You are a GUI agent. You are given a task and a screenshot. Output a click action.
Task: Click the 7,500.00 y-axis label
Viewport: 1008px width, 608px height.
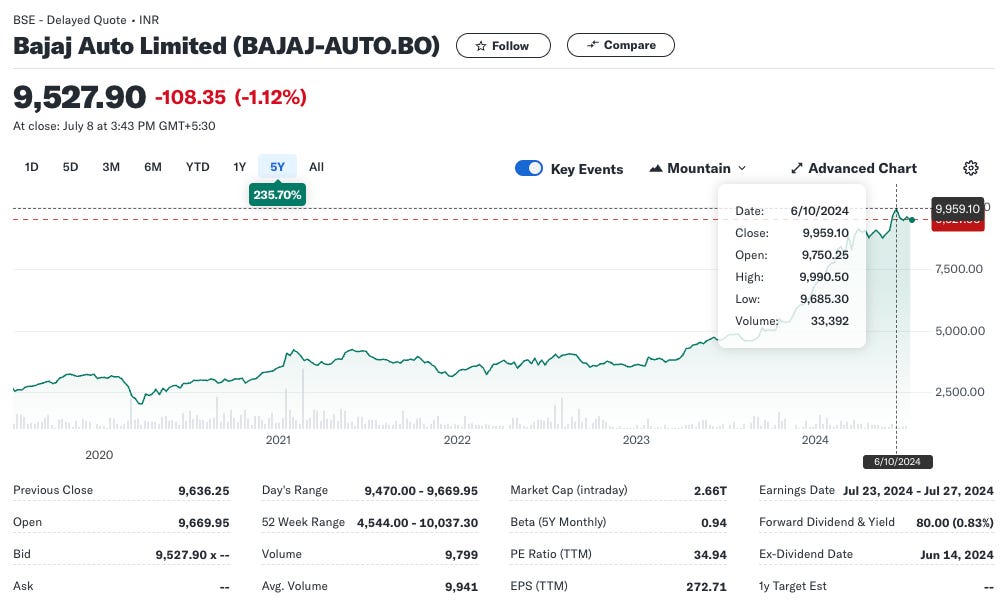tap(958, 269)
